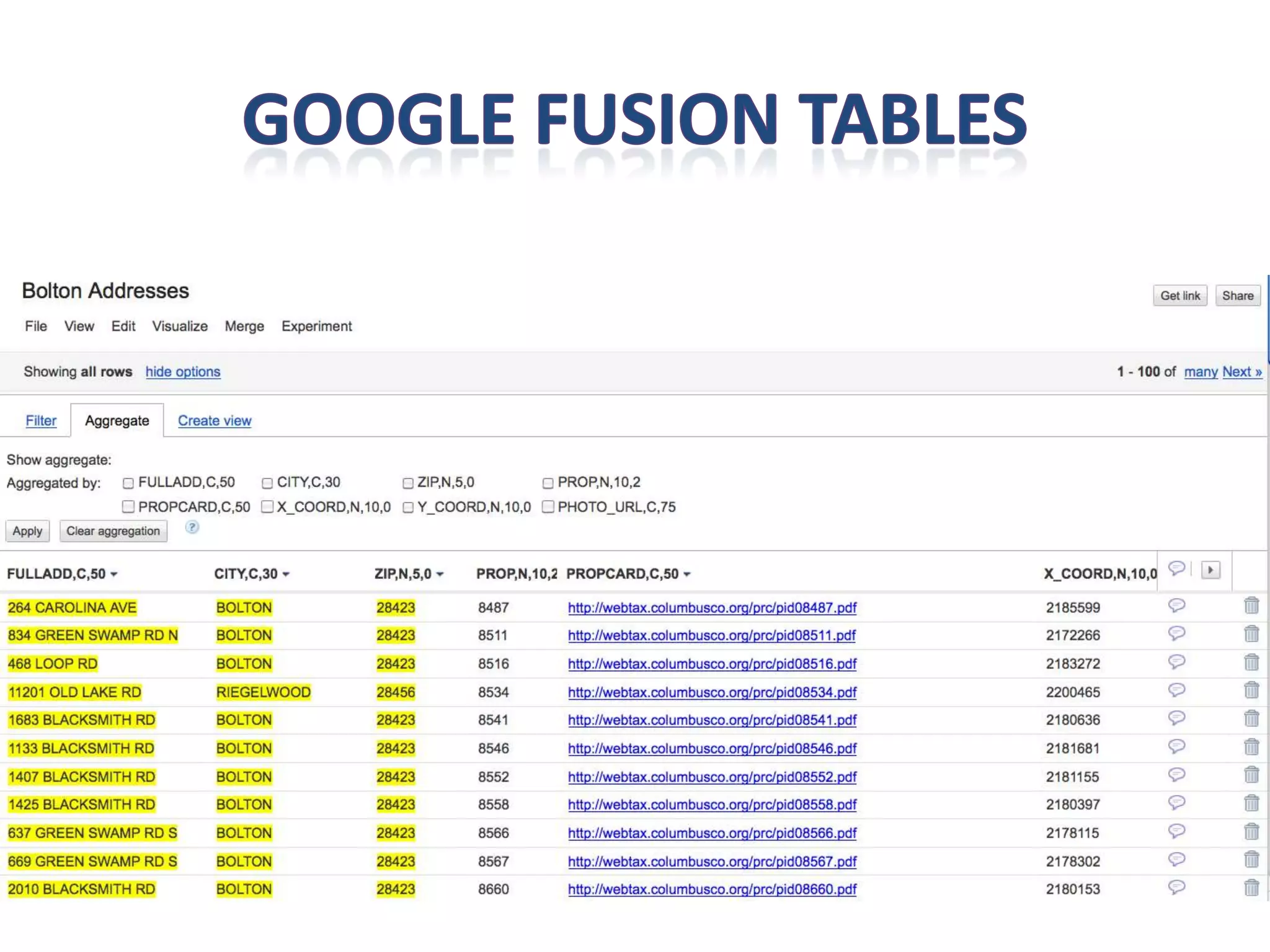The height and width of the screenshot is (952, 1270).
Task: Check the CITY,C,30 aggregate checkbox
Action: [267, 483]
